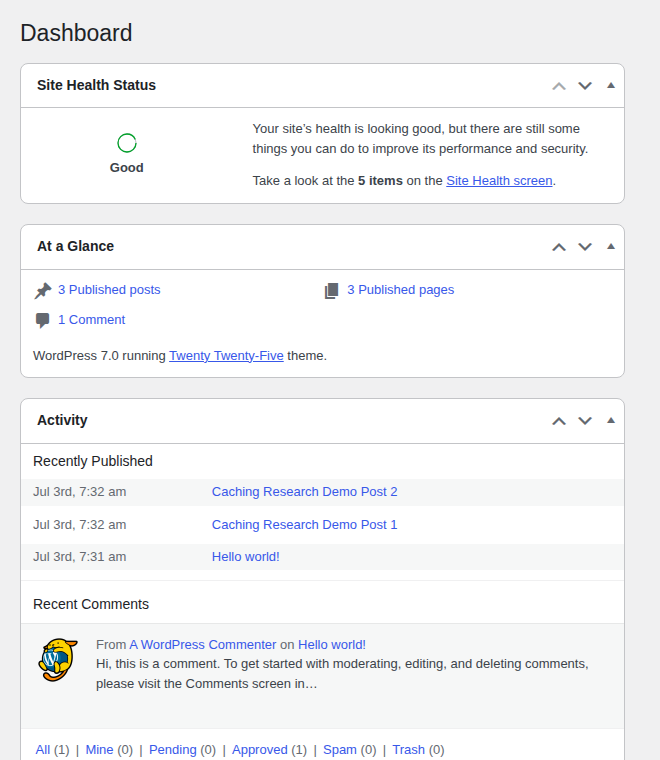This screenshot has height=760, width=660.
Task: Move At a Glance panel down
Action: click(585, 247)
